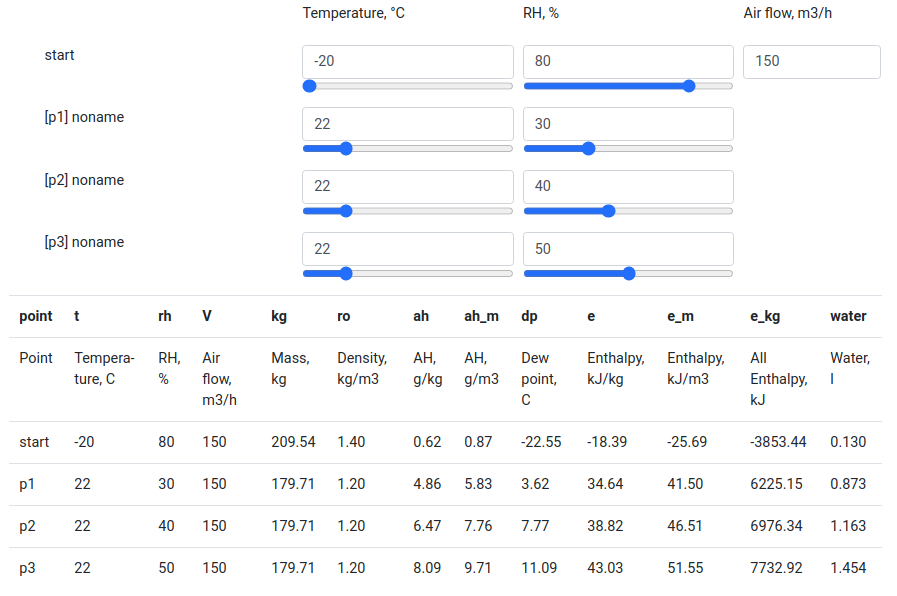Image resolution: width=897 pixels, height=596 pixels.
Task: Click the p3 RH input showing 50
Action: pos(628,249)
